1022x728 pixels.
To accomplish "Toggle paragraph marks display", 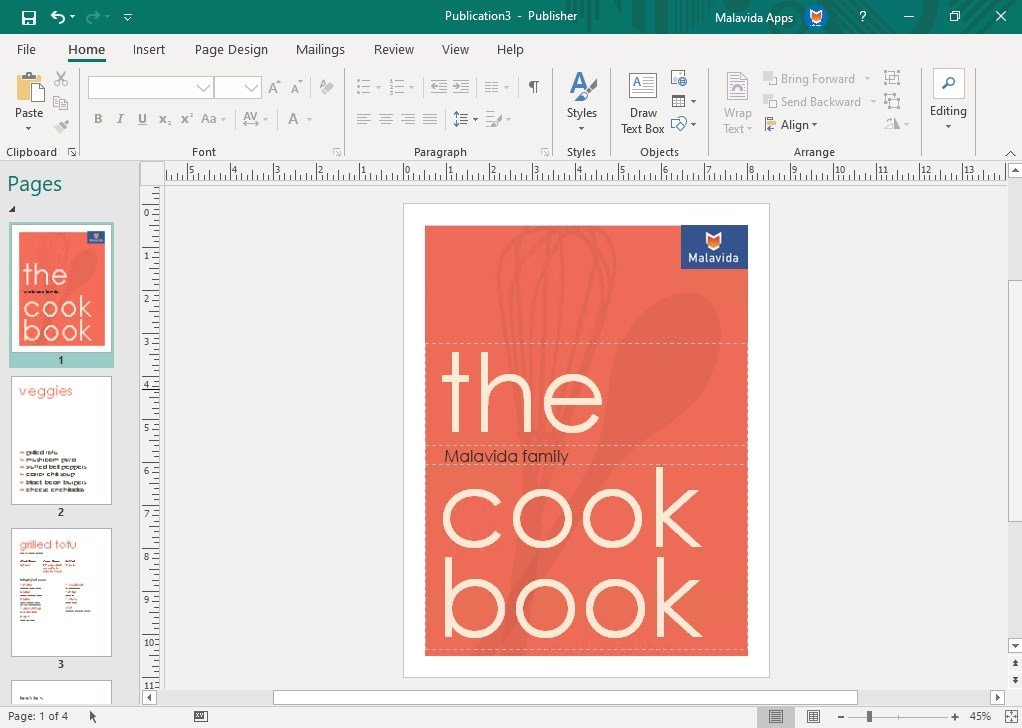I will [532, 87].
